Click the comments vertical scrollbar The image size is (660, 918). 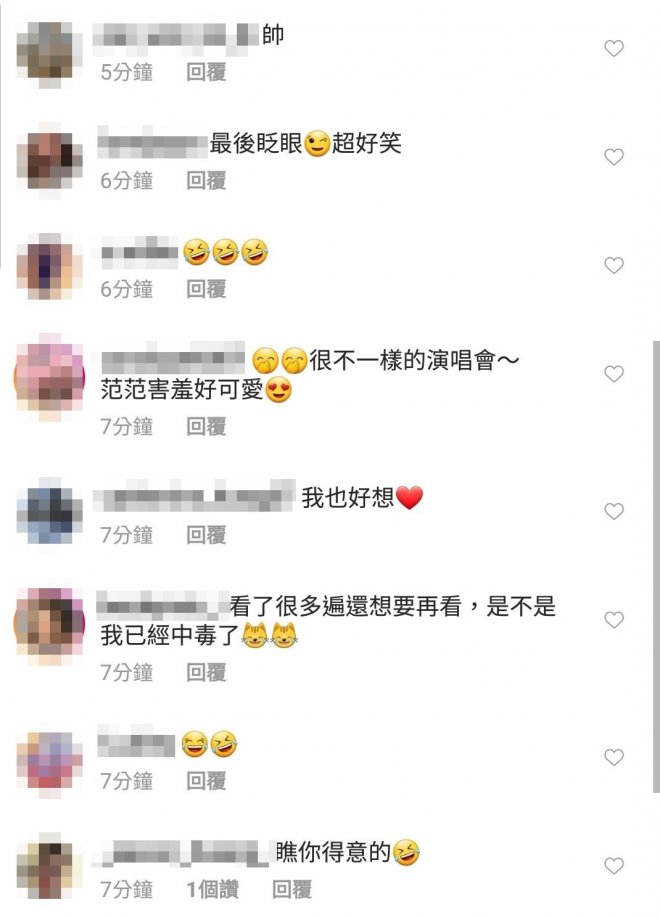tap(656, 567)
